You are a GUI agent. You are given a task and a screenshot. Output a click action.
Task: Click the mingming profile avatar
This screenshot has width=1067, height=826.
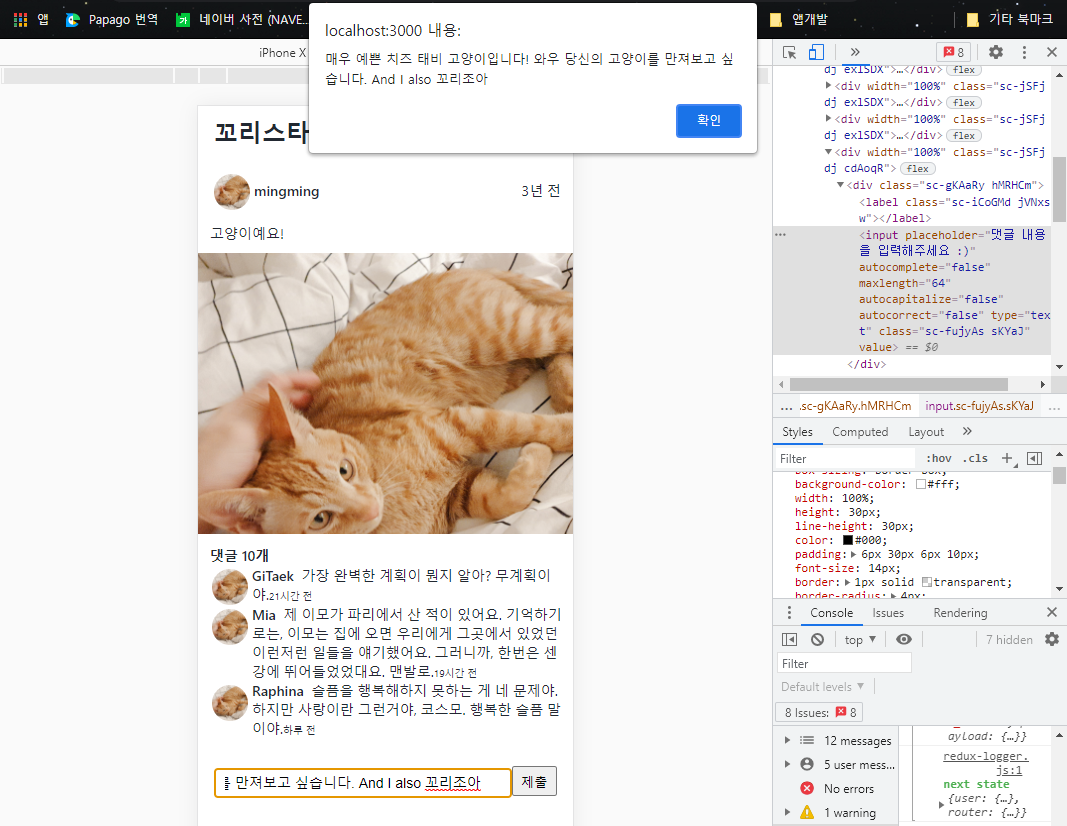[232, 192]
